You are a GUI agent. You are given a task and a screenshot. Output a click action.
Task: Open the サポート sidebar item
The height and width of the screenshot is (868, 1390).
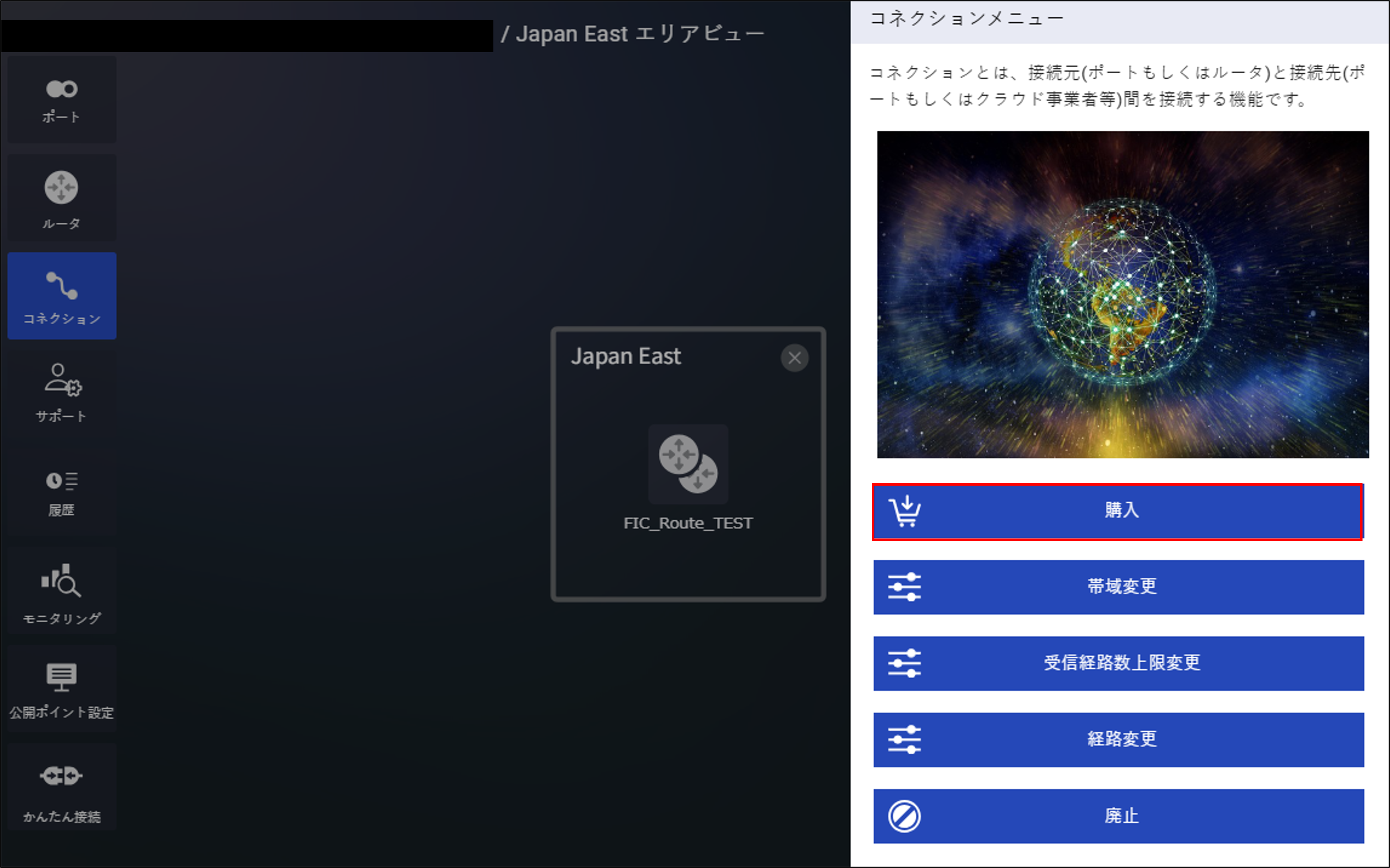click(x=61, y=394)
